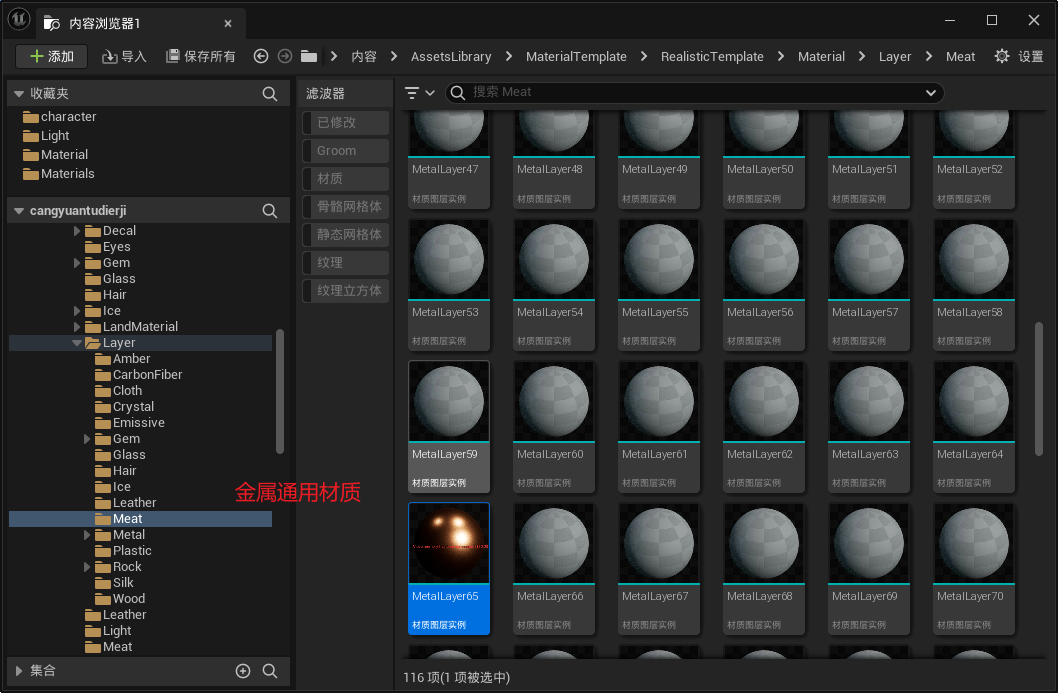This screenshot has width=1058, height=693.
Task: Click the add collection plus icon
Action: tap(243, 671)
